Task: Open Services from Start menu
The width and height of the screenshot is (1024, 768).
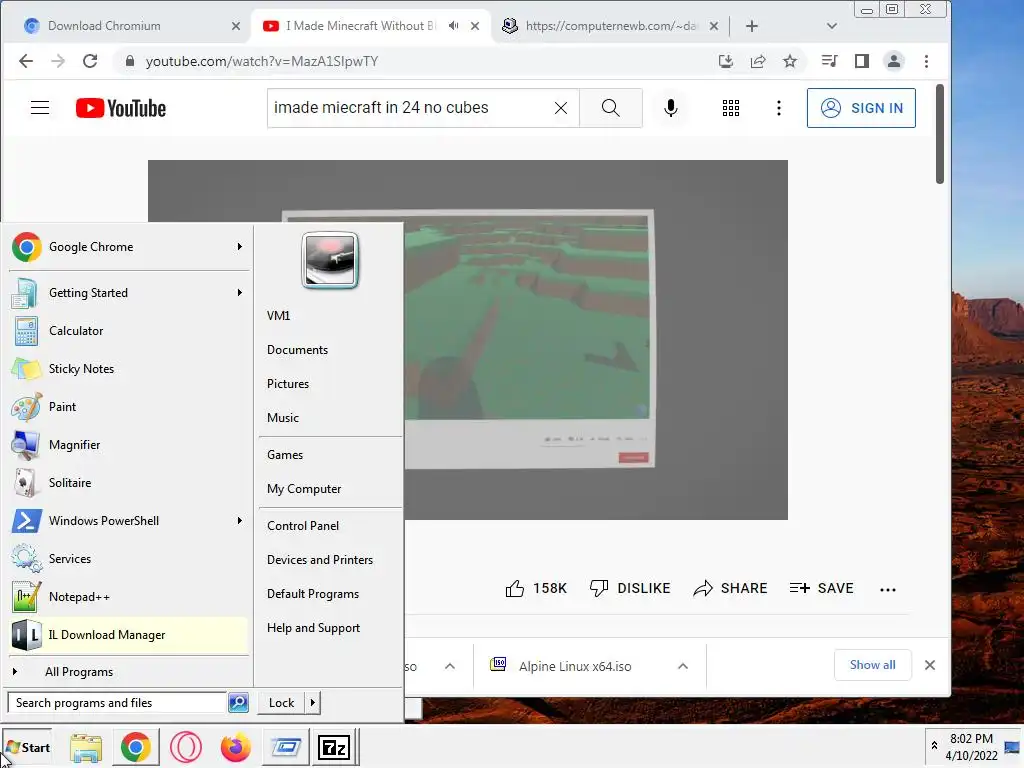Action: click(x=128, y=559)
